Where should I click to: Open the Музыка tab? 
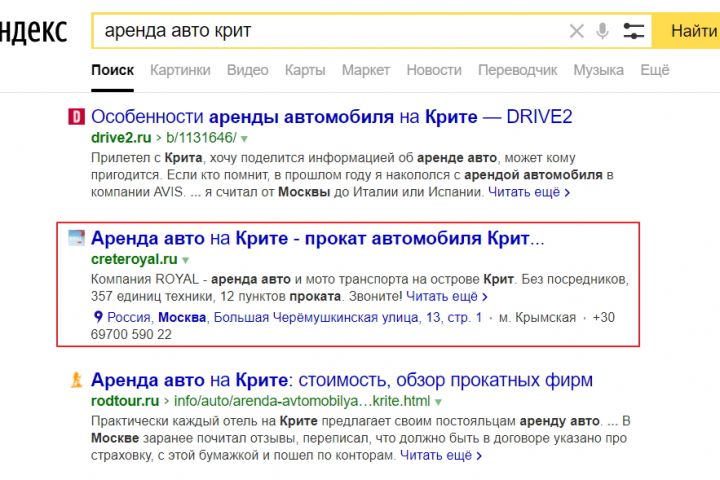(598, 70)
